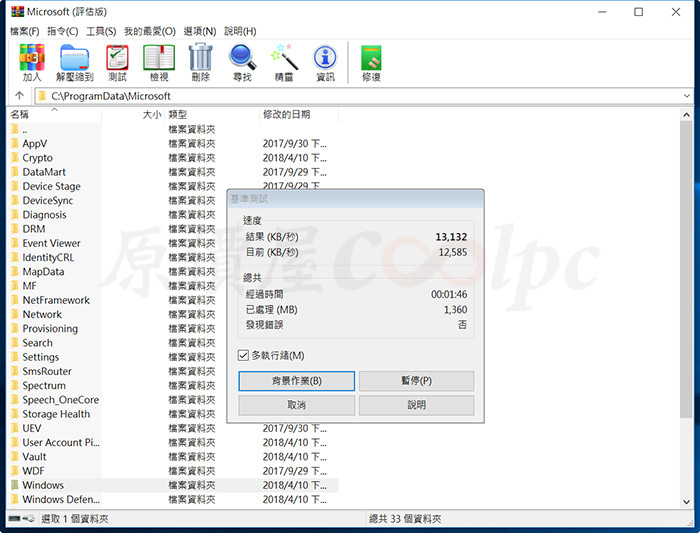Viewport: 700px width, 533px height.
Task: Click the 說明 button in benchmark dialog
Action: coord(416,405)
